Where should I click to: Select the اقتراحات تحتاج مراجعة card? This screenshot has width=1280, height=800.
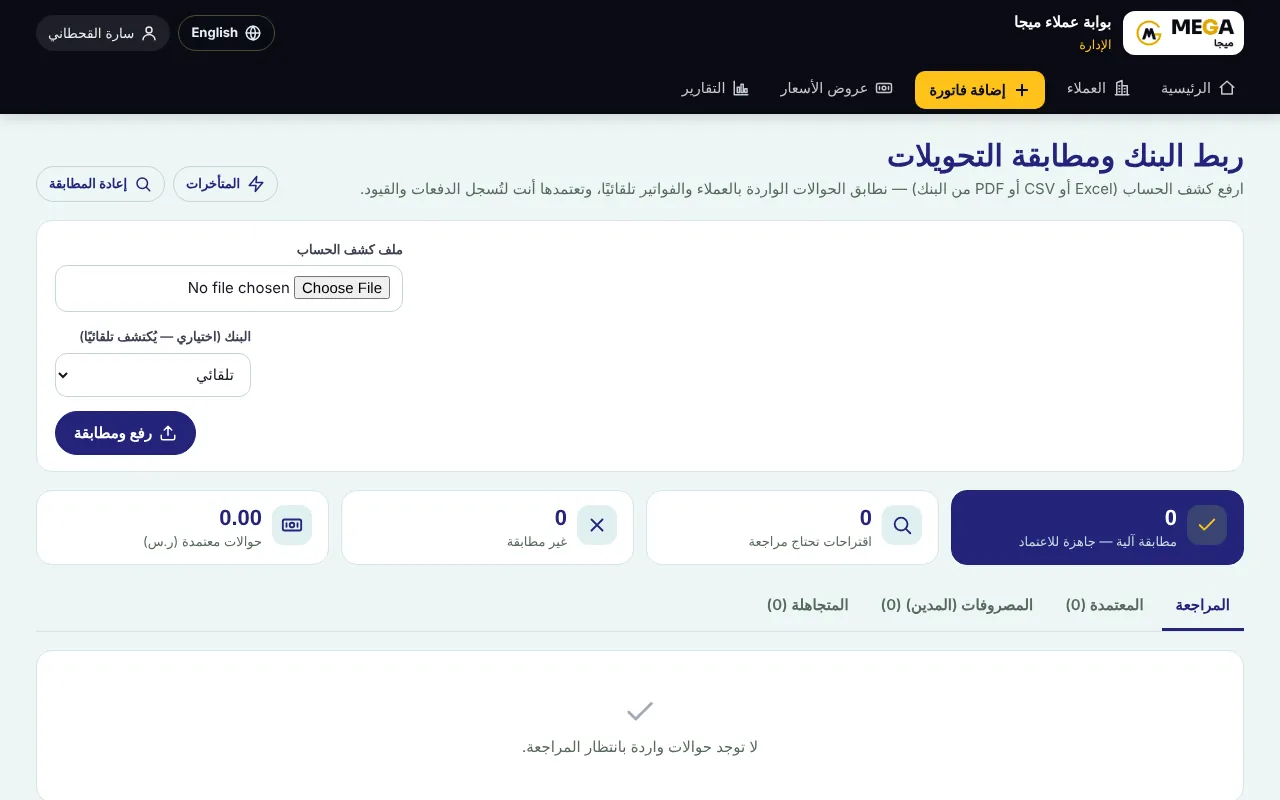click(x=792, y=527)
